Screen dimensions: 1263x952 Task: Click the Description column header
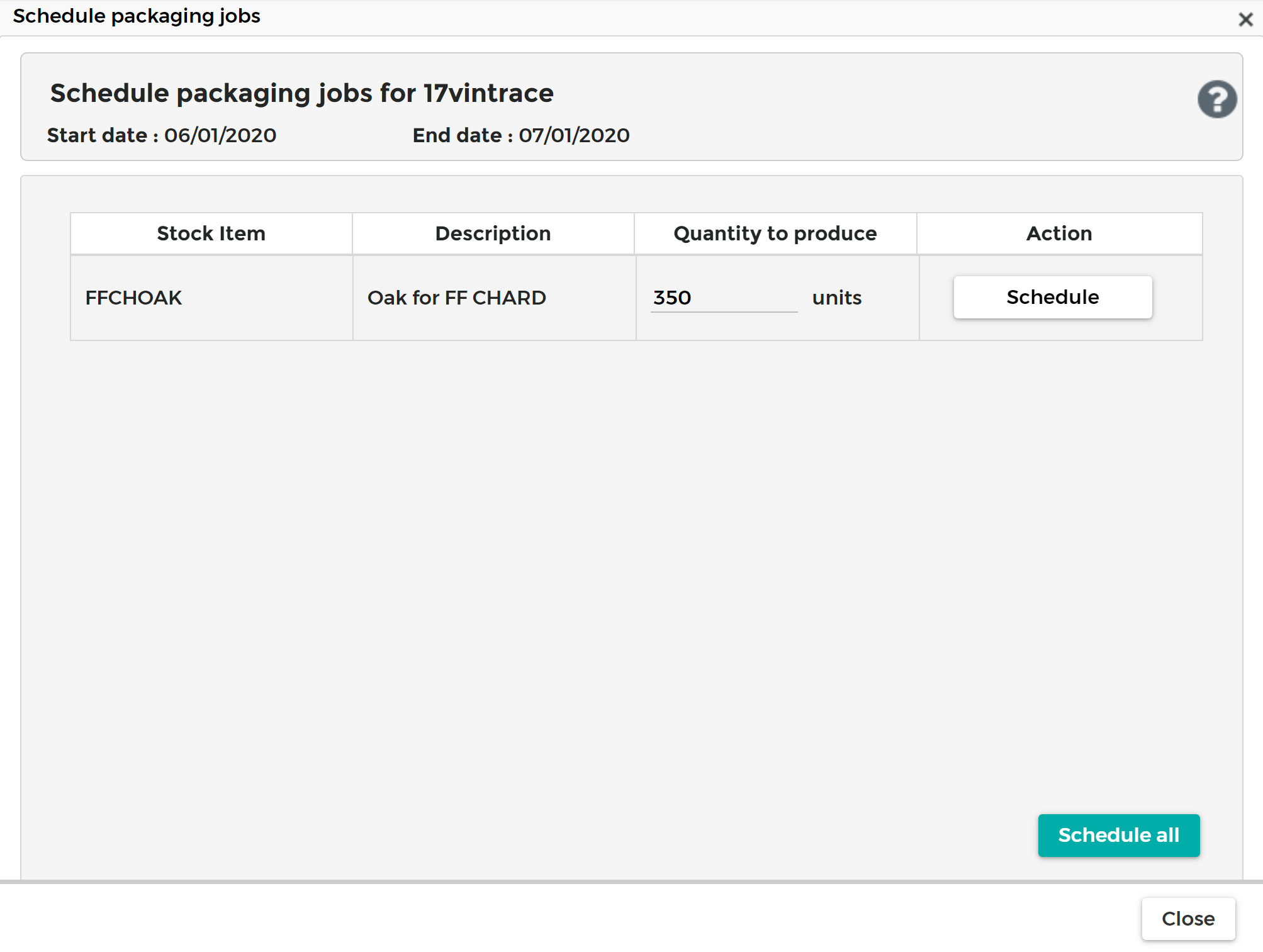(493, 233)
